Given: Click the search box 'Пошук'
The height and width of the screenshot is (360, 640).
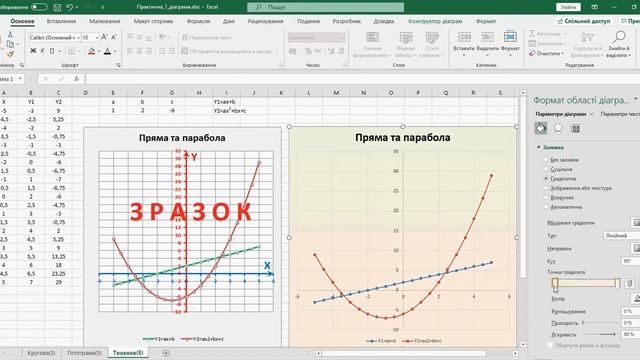Looking at the screenshot, I should [325, 7].
